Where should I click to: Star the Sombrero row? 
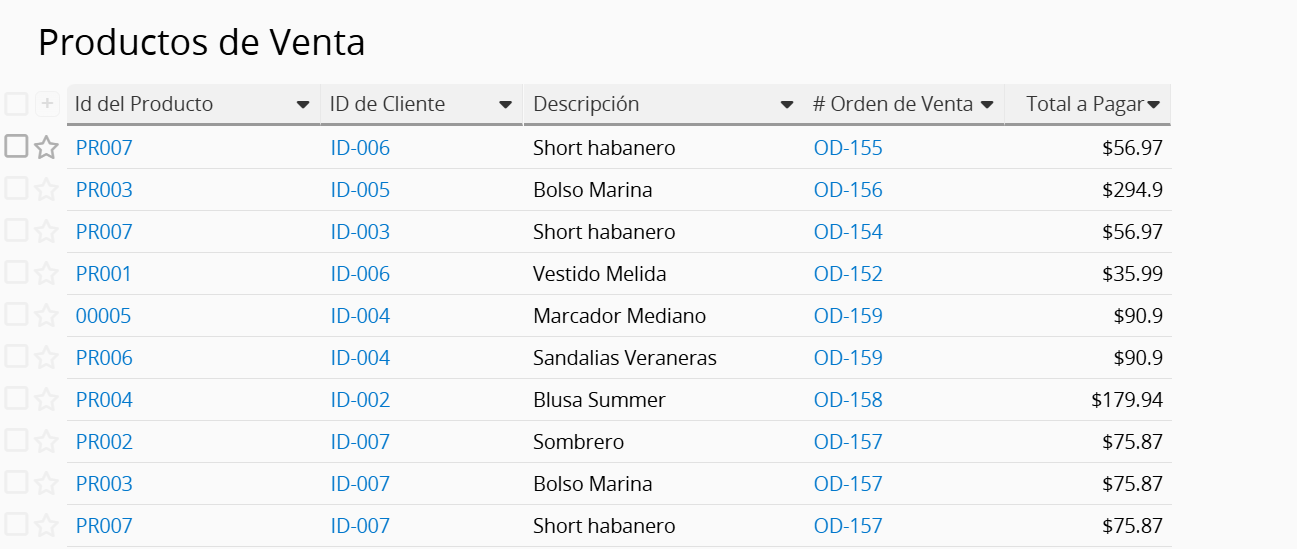46,442
